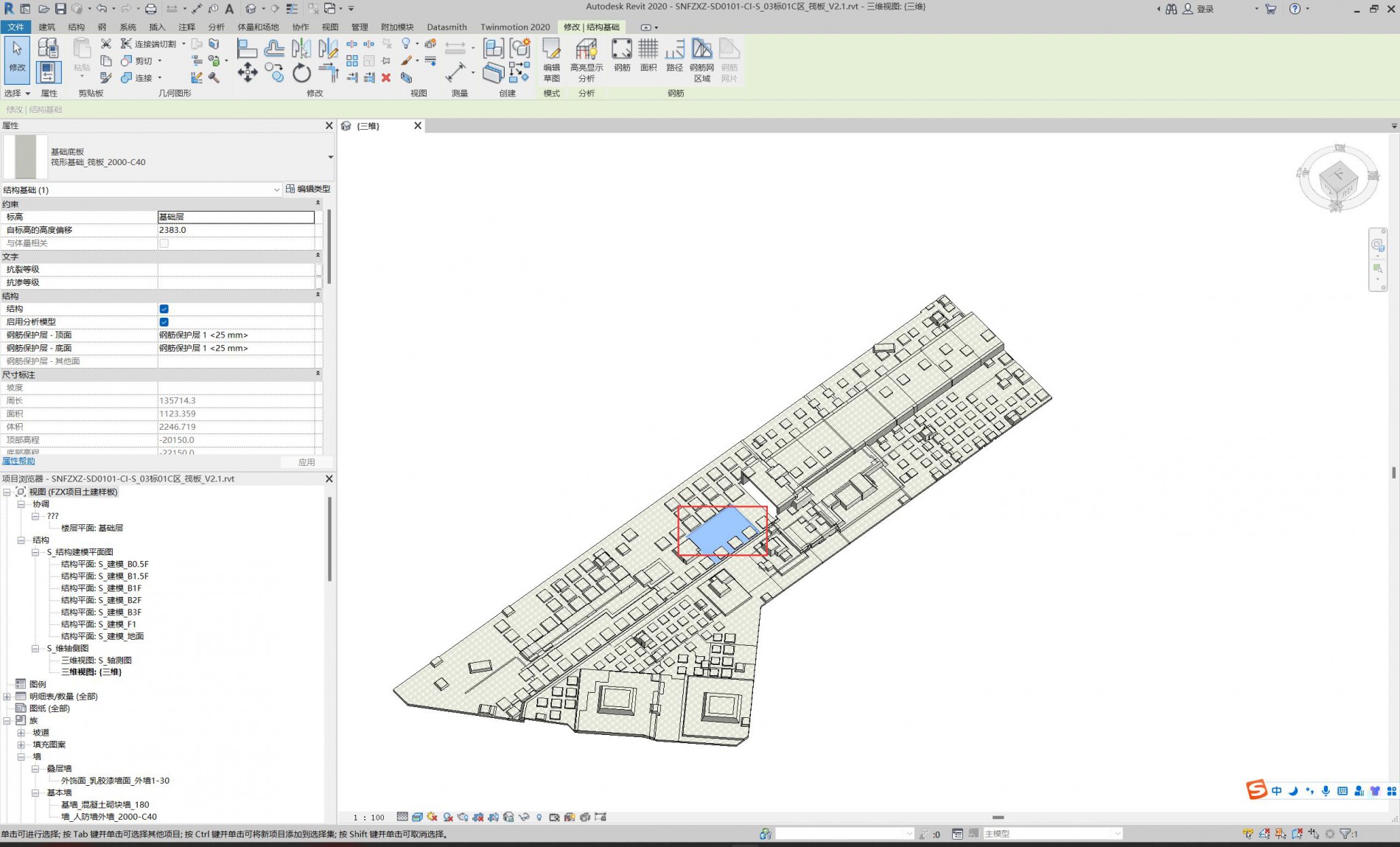
Task: Open the 选择 panel dropdown
Action: (17, 94)
